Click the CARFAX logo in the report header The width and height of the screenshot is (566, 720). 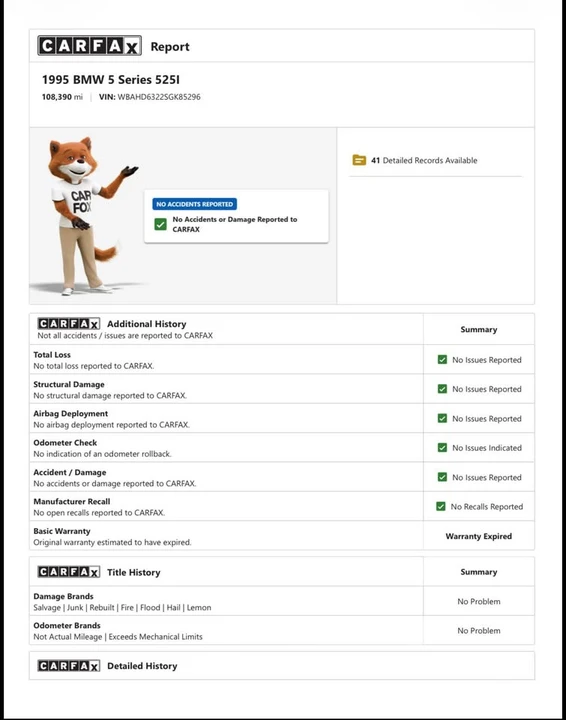pyautogui.click(x=90, y=46)
